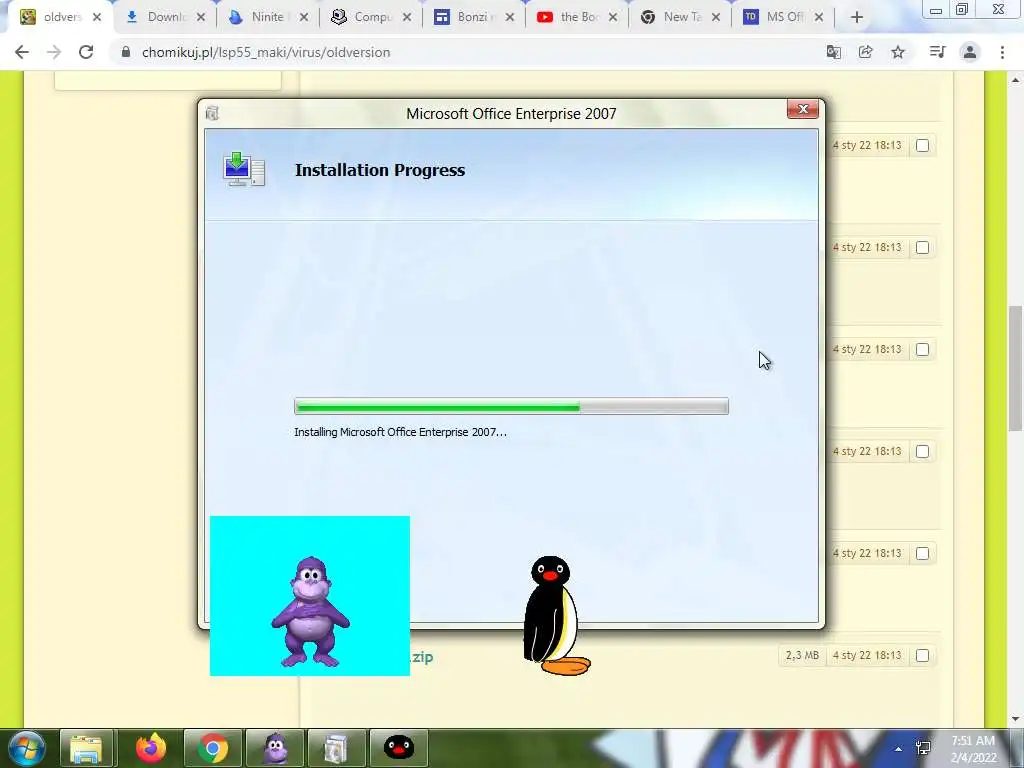Close the Ninite tab

click(304, 17)
